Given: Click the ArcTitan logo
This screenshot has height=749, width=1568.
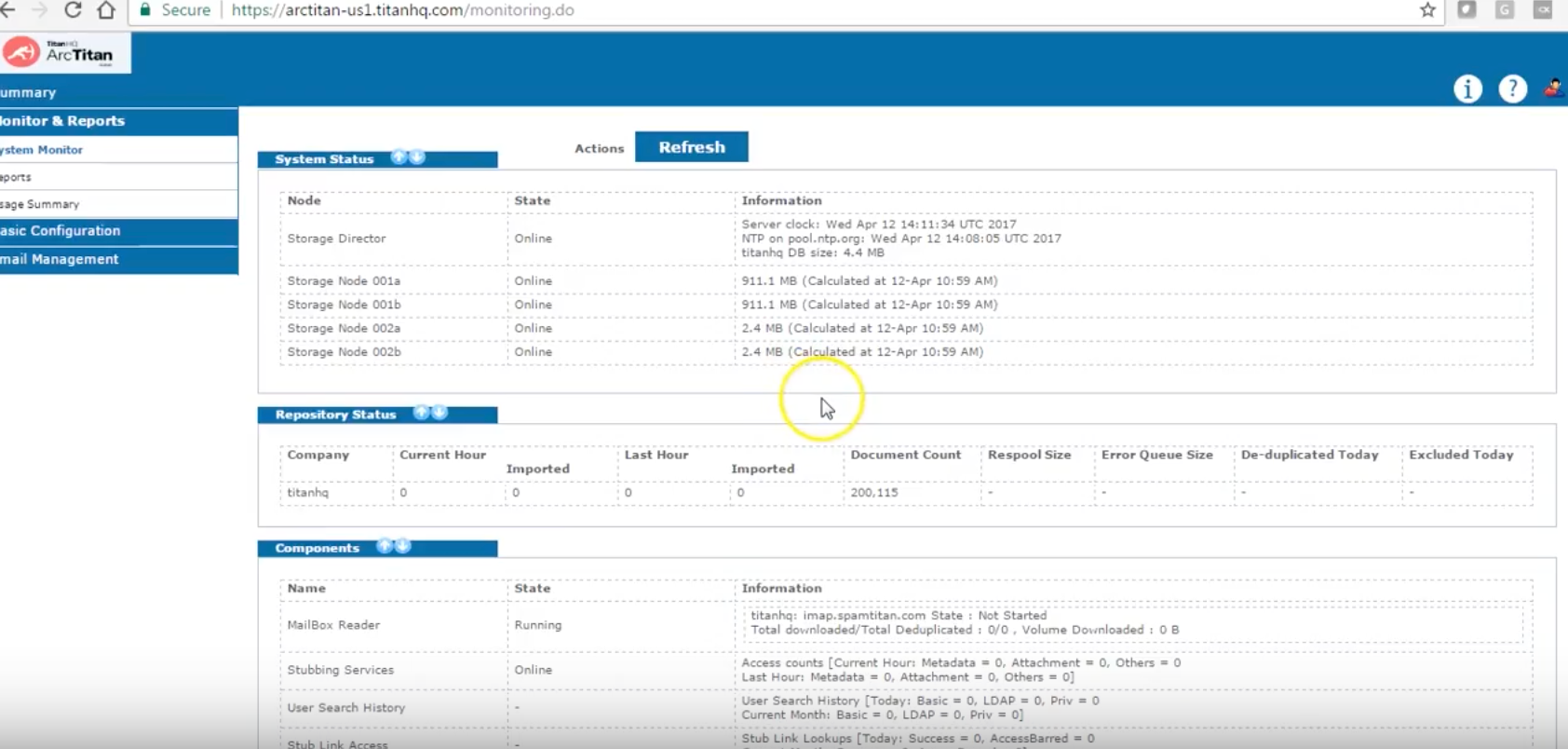Looking at the screenshot, I should 63,53.
